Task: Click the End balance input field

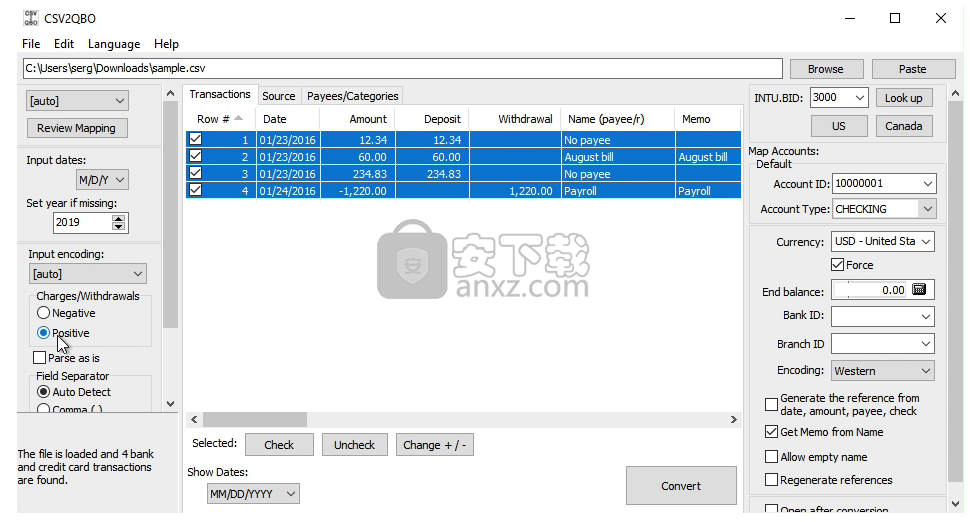Action: point(870,290)
